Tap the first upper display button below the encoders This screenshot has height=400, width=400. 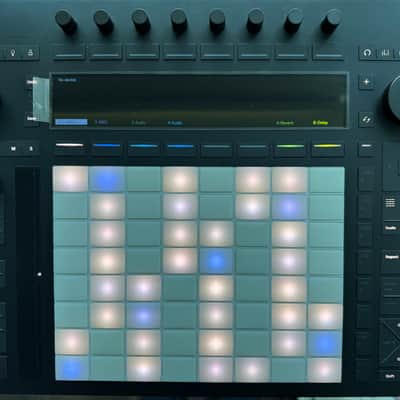click(70, 53)
